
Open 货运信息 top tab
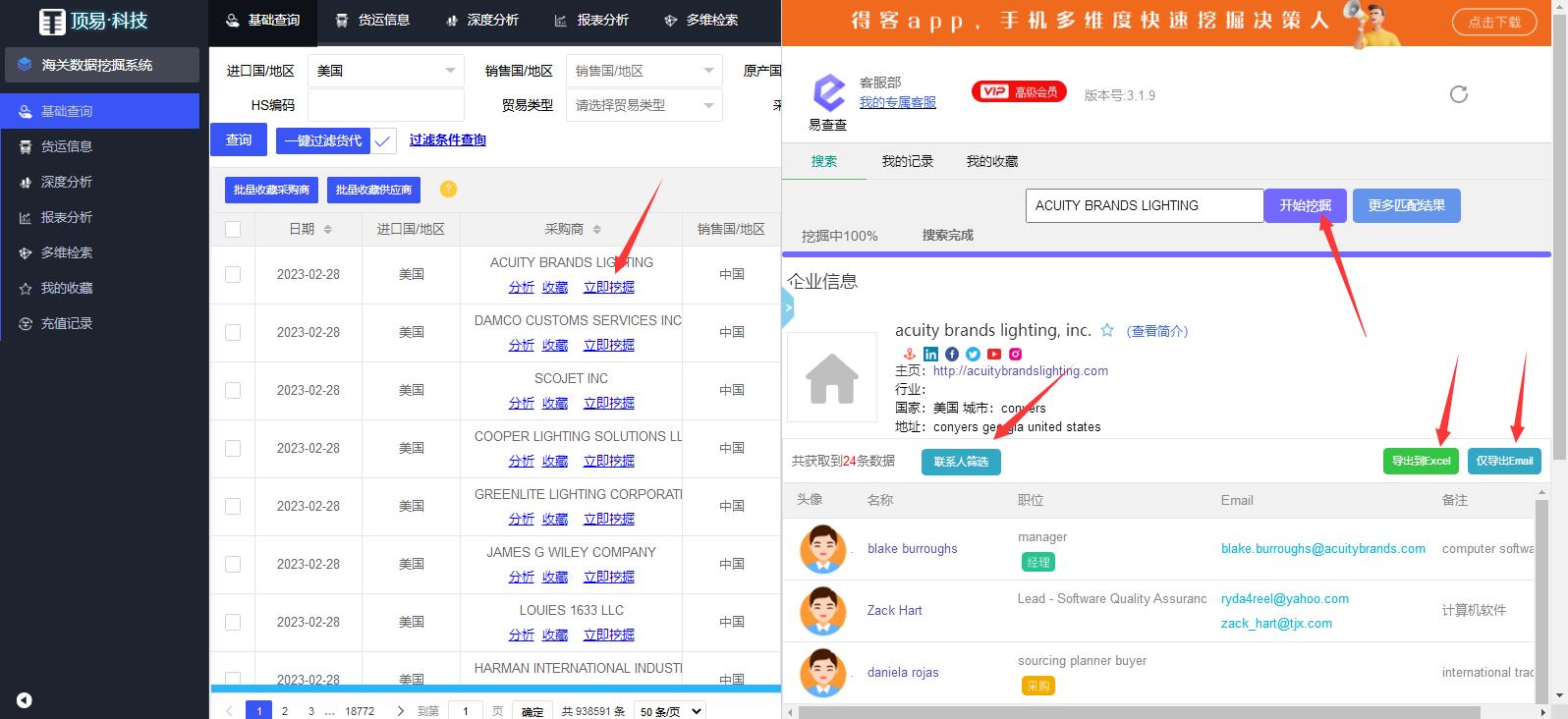click(x=372, y=20)
